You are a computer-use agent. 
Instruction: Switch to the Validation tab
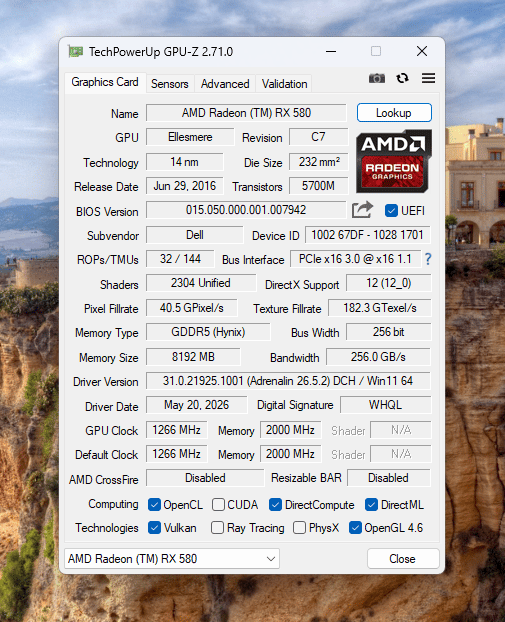[x=284, y=84]
